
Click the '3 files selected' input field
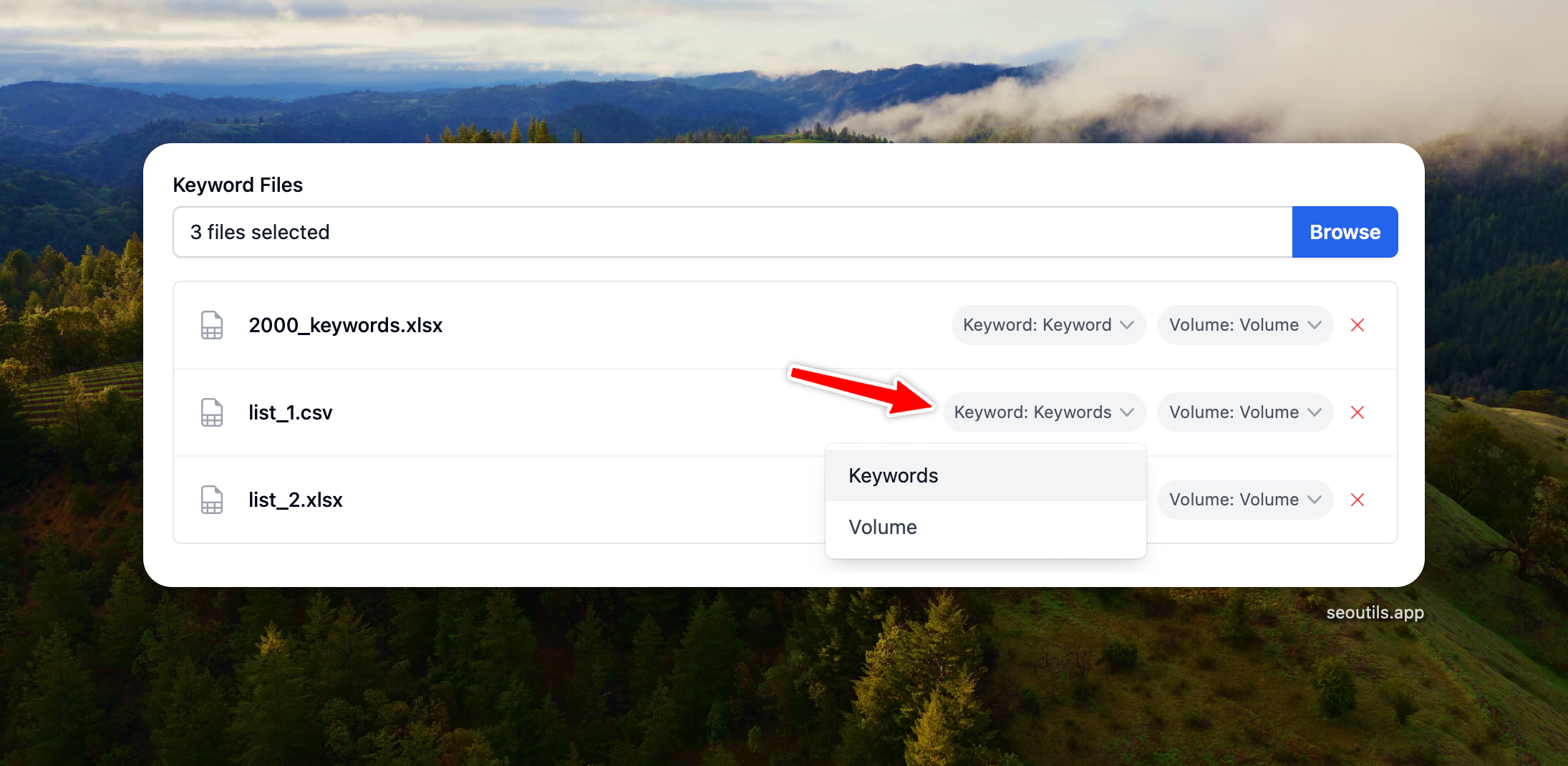pyautogui.click(x=732, y=232)
